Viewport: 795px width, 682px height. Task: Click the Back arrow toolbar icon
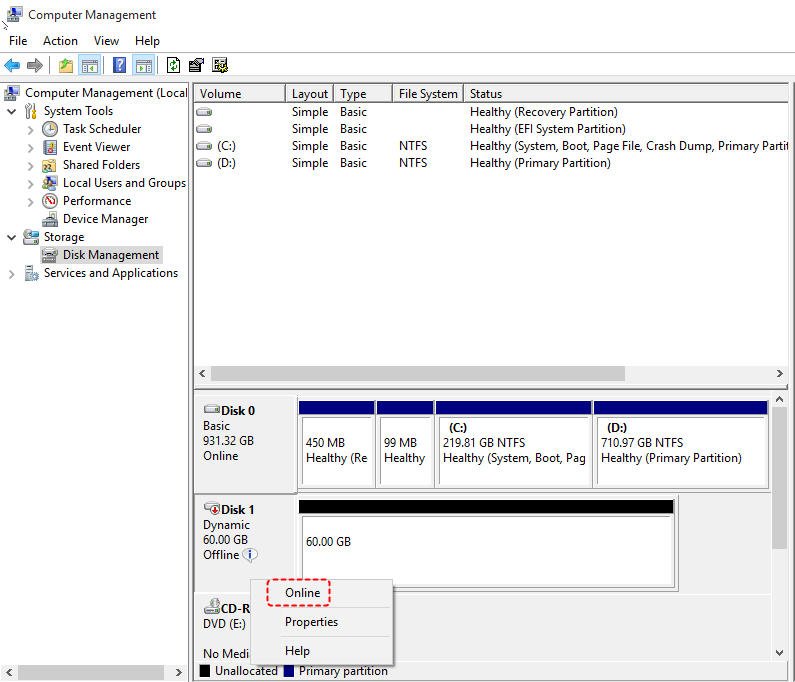point(12,65)
